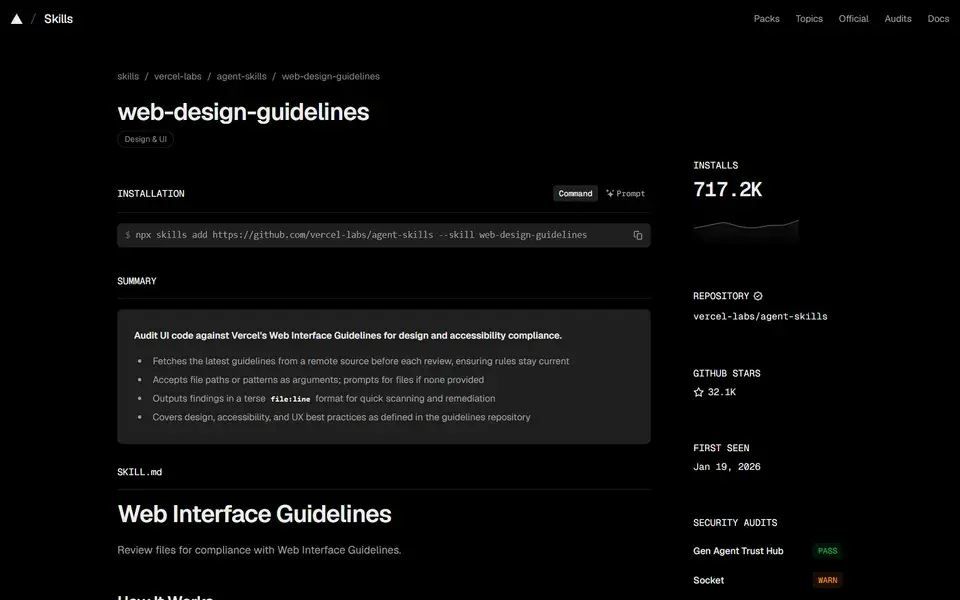
Task: Click the installs sparkline chart
Action: [746, 230]
